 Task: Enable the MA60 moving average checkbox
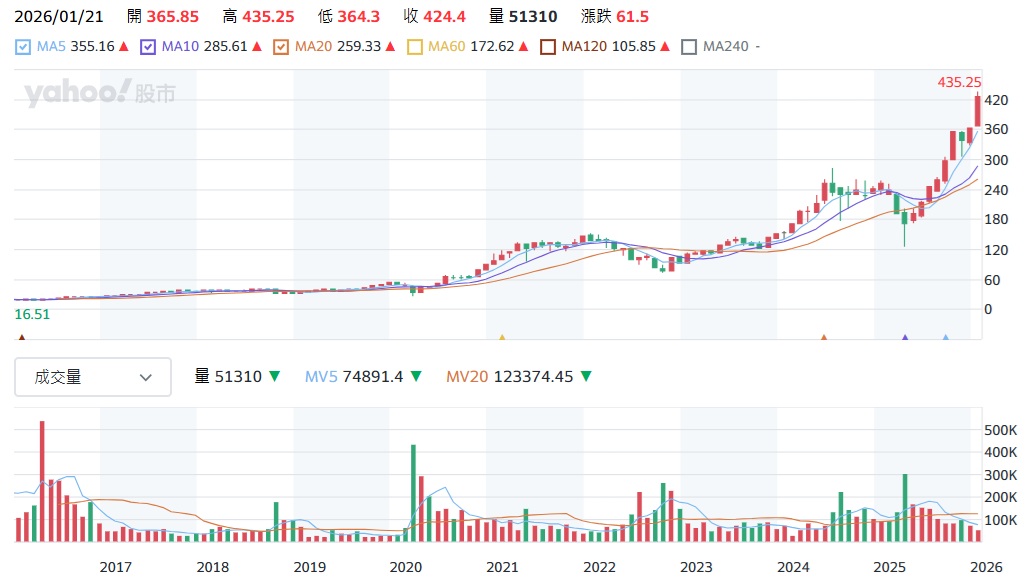coord(415,47)
